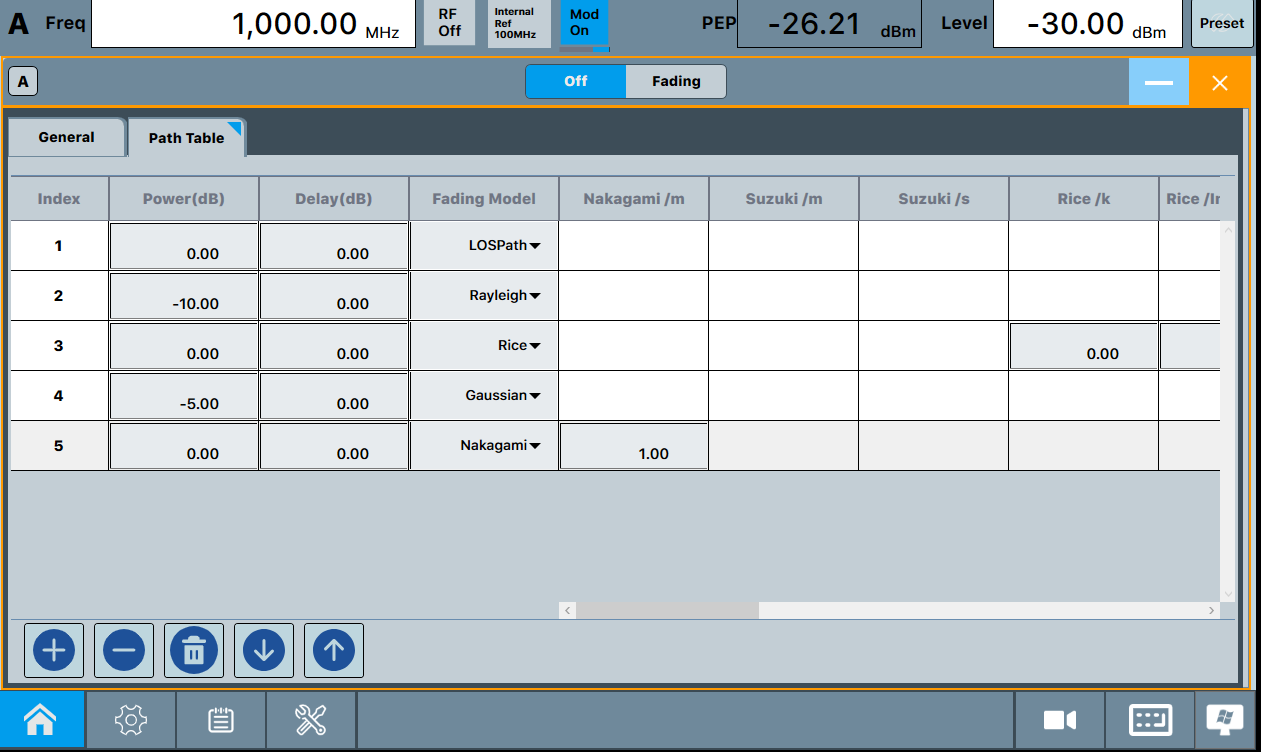Go to home screen icon
This screenshot has width=1261, height=752.
(41, 719)
